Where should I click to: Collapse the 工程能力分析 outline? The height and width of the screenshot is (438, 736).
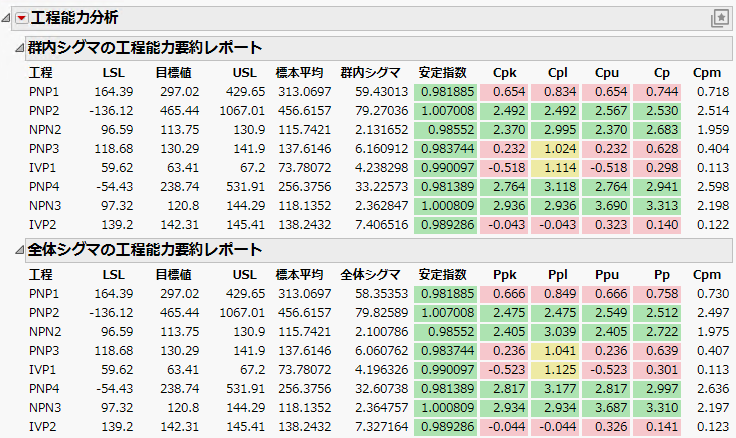pos(8,18)
